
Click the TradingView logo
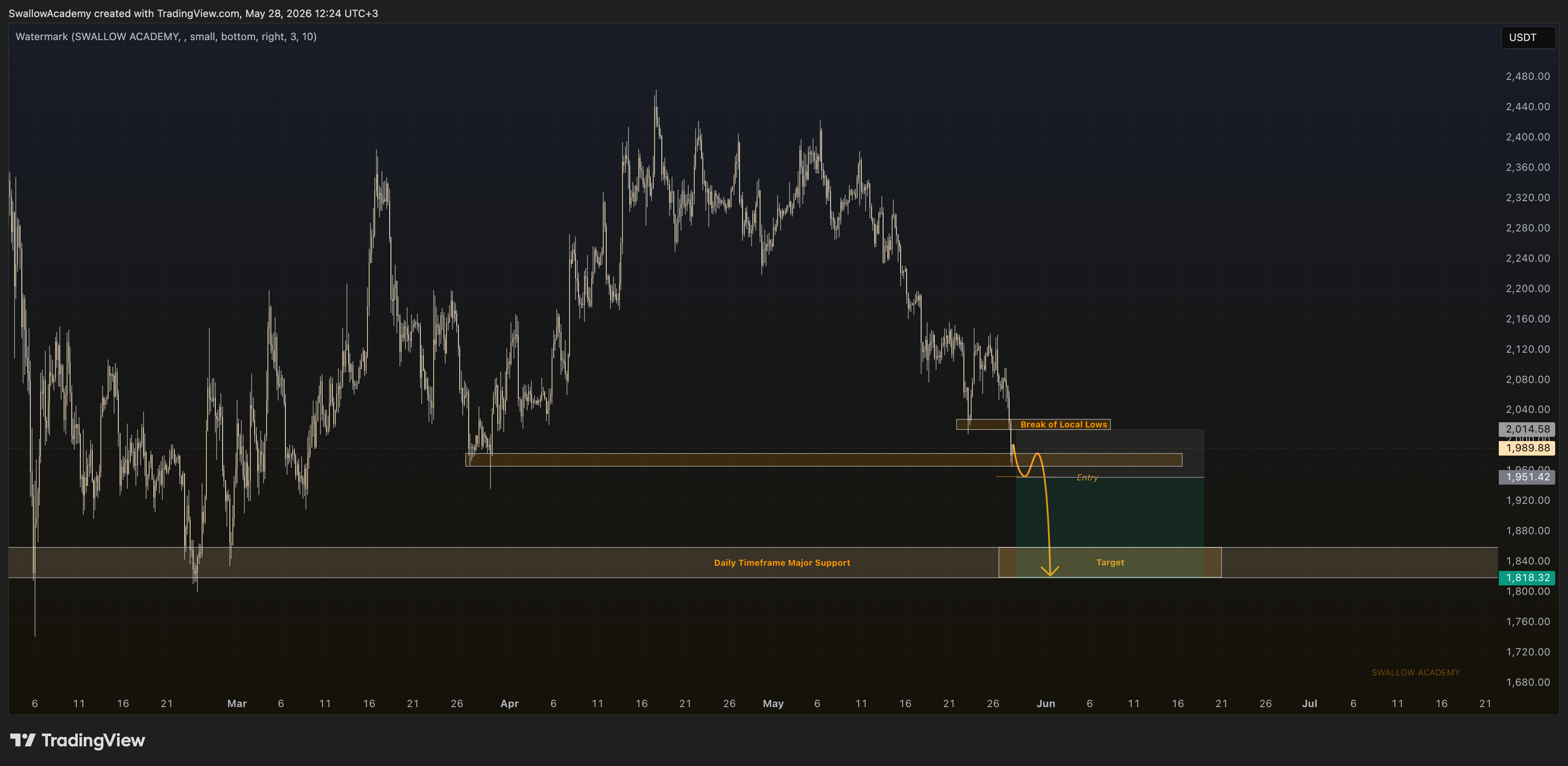click(77, 740)
